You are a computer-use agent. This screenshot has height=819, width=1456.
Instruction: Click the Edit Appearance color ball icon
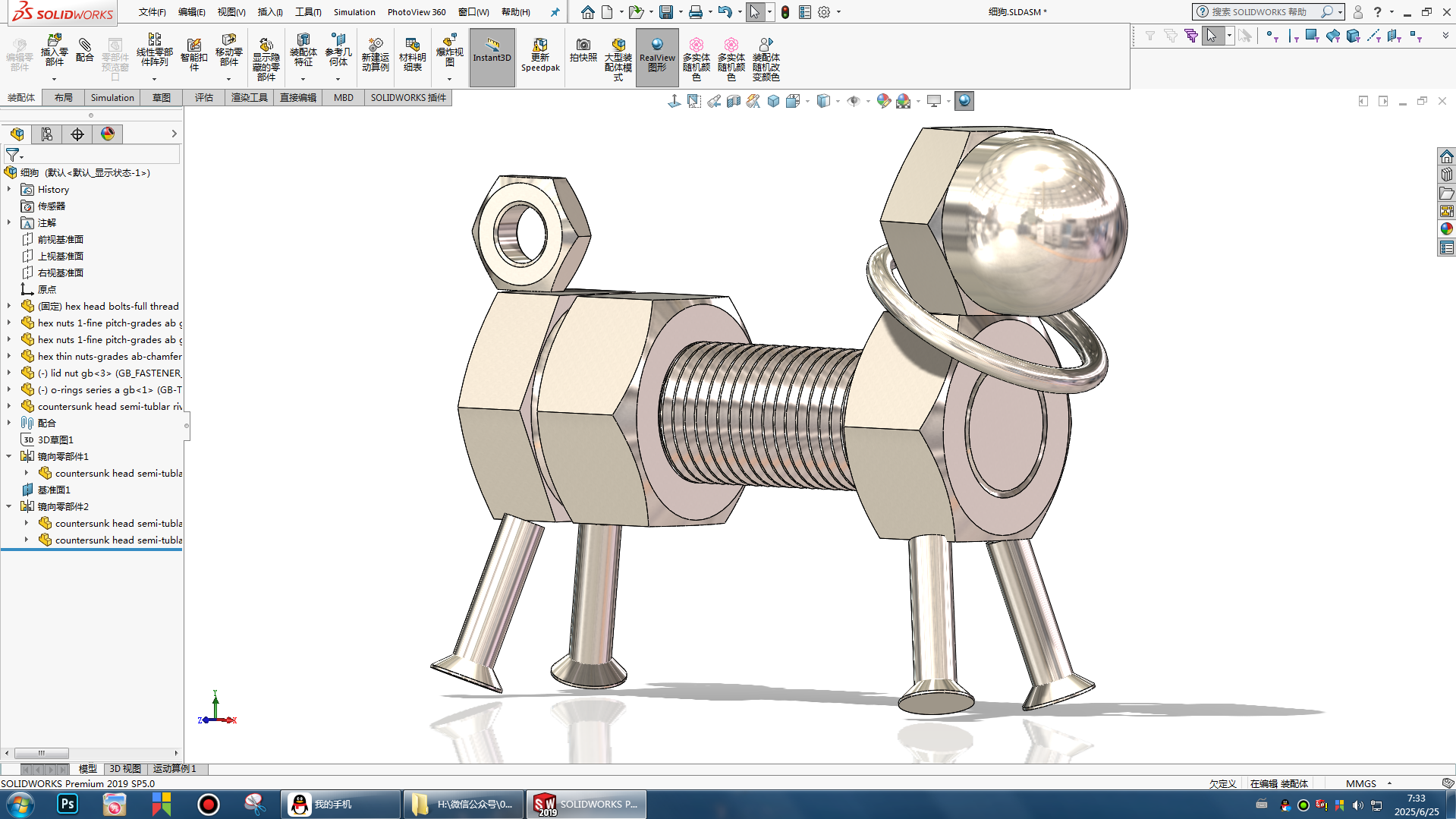click(x=883, y=101)
